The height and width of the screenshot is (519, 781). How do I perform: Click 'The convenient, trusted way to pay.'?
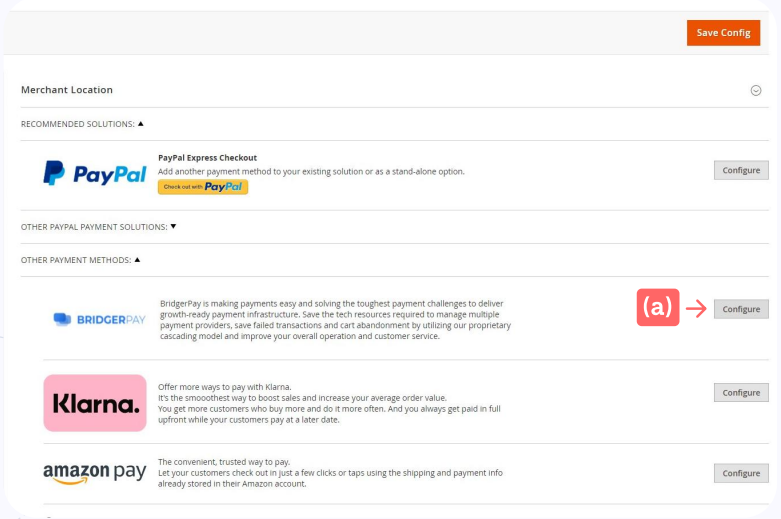point(224,462)
